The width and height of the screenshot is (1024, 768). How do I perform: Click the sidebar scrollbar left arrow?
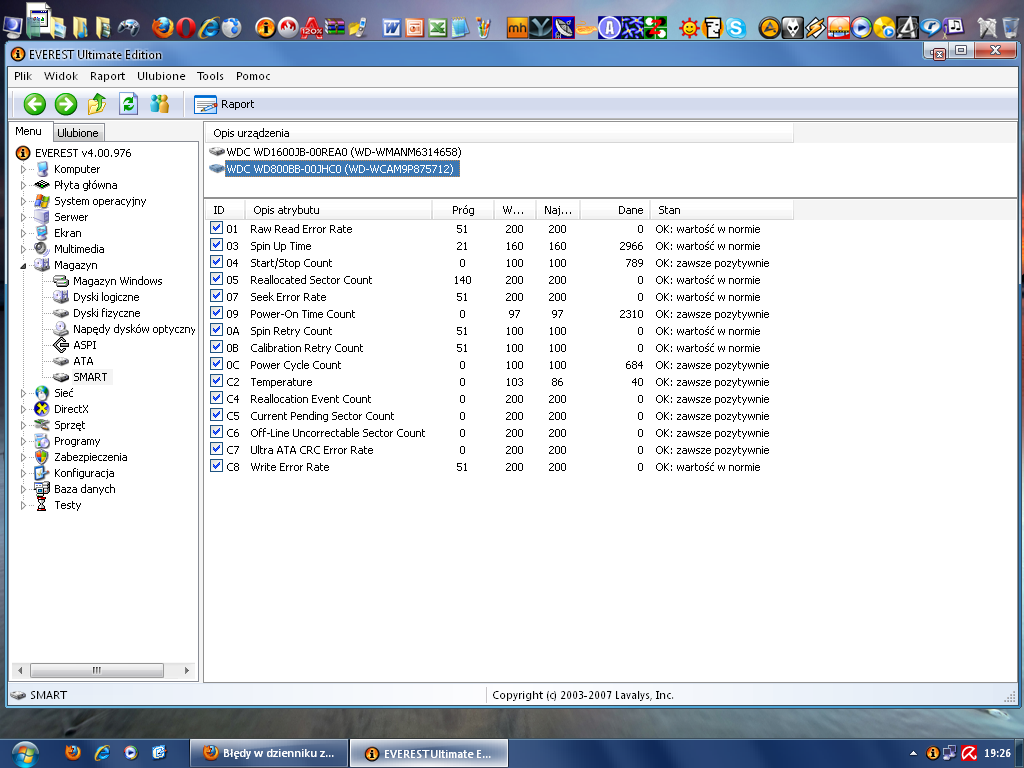[x=20, y=670]
